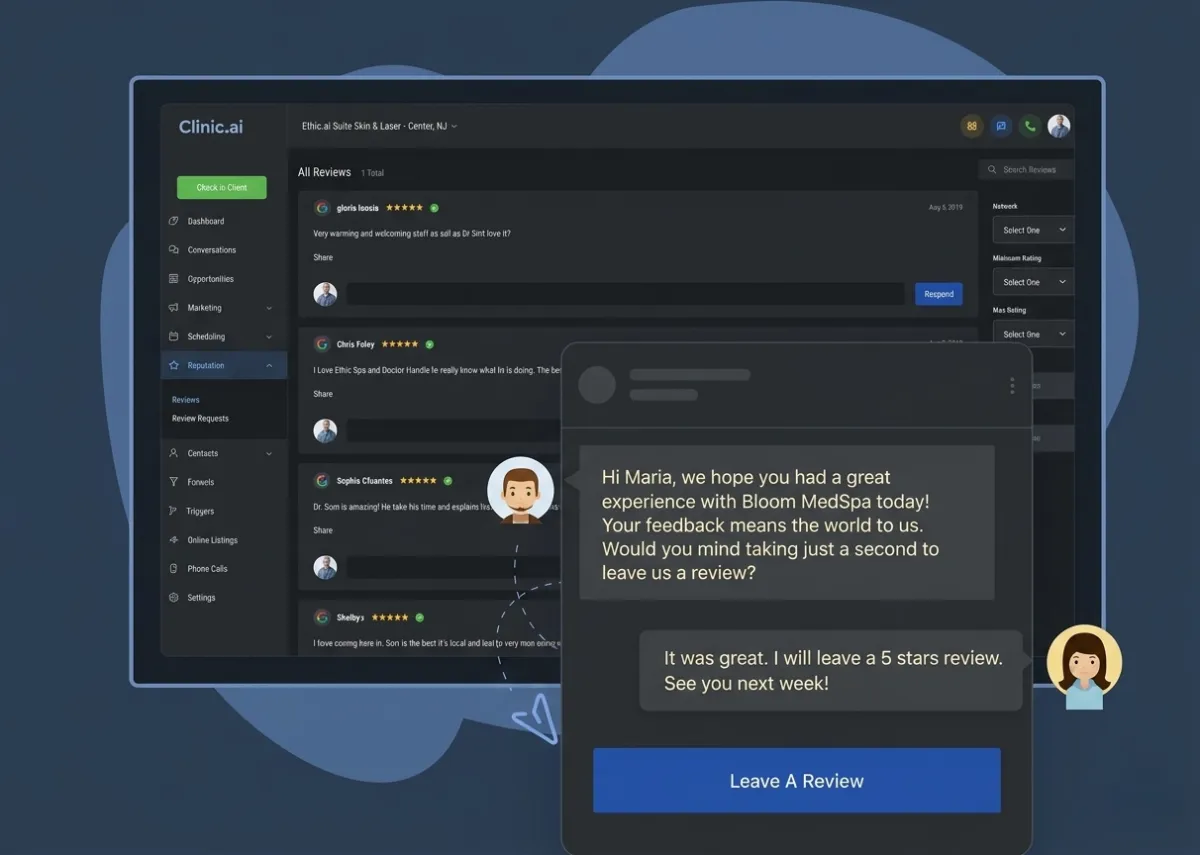Image resolution: width=1200 pixels, height=855 pixels.
Task: Expand the Scheduling submenu chevron
Action: click(x=269, y=337)
